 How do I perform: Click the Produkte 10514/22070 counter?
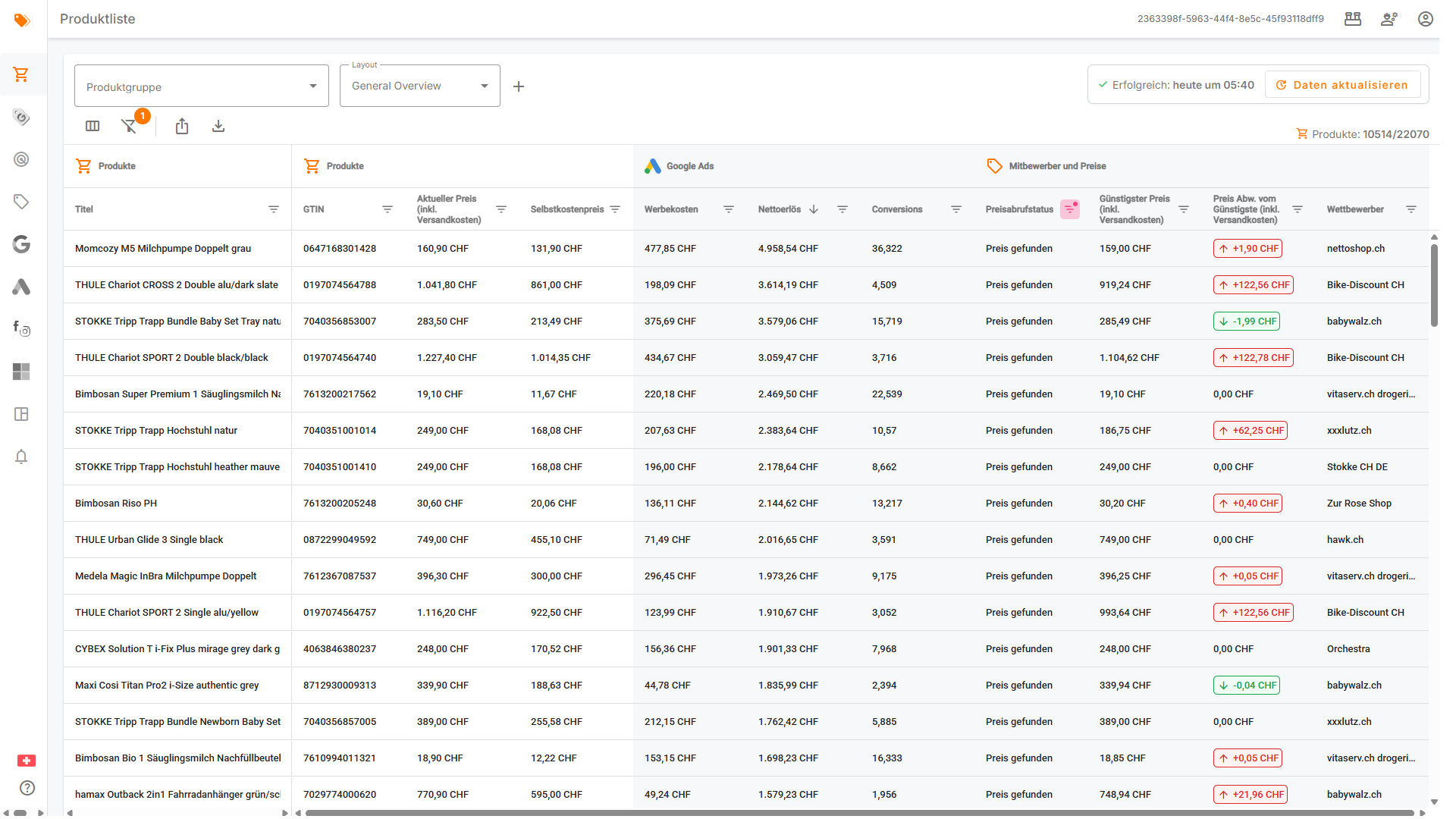click(x=1363, y=134)
